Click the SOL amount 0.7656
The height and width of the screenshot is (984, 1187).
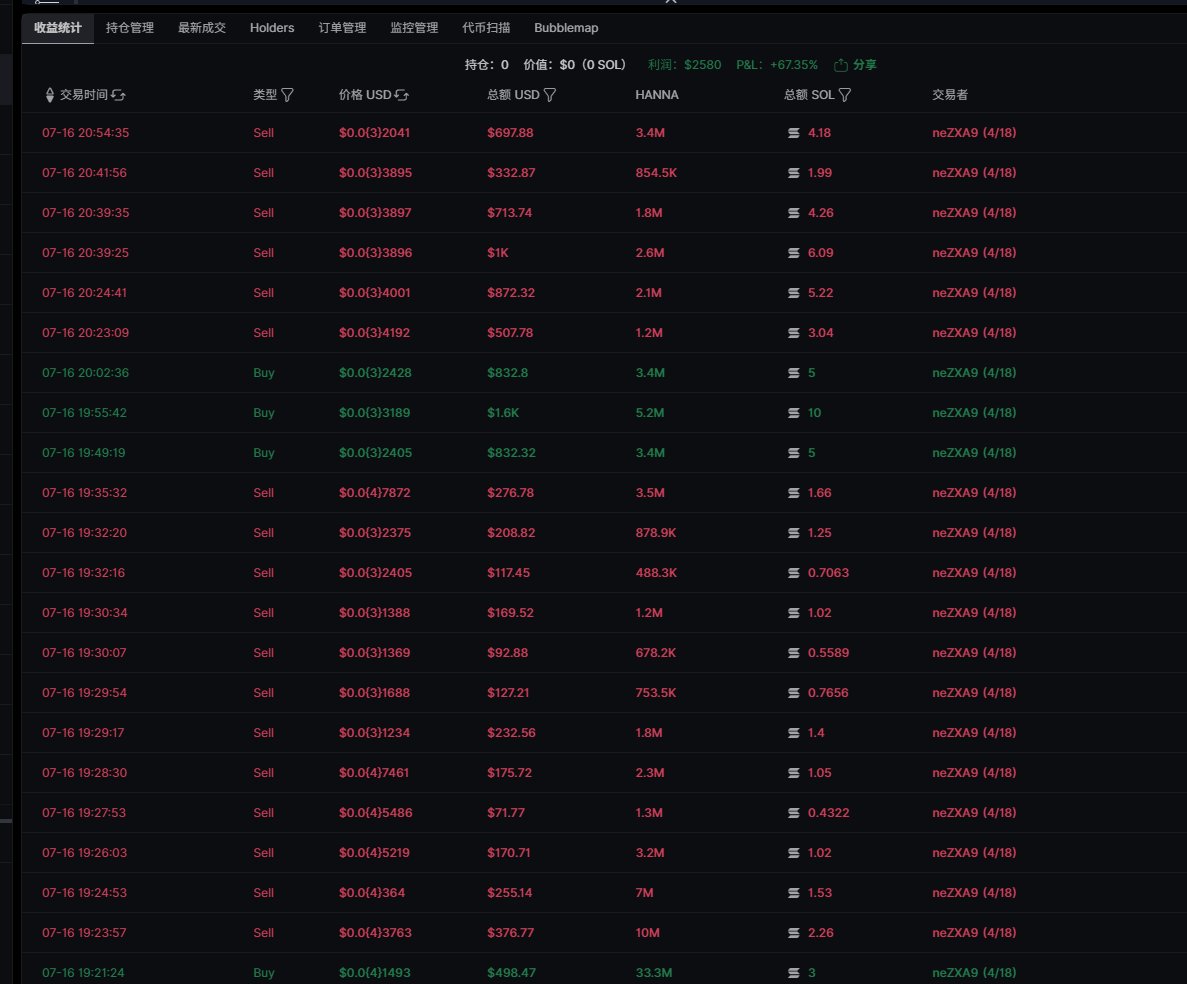828,693
